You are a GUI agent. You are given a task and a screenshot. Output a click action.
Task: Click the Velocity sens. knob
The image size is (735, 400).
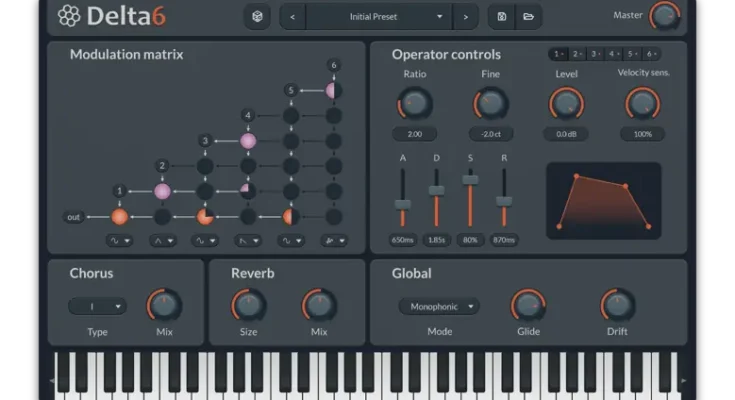coord(642,104)
